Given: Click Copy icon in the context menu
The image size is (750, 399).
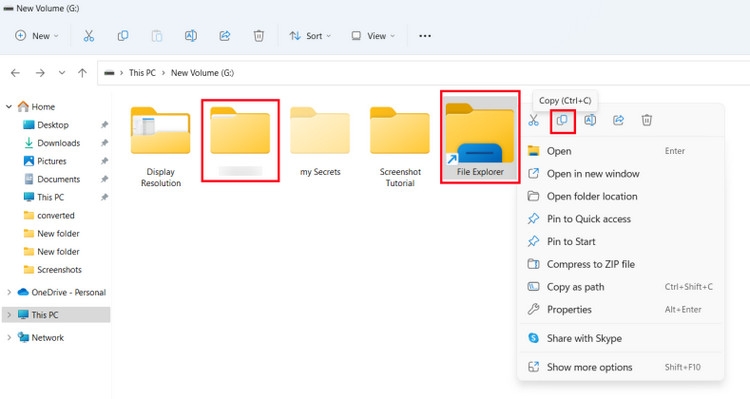Looking at the screenshot, I should point(562,120).
